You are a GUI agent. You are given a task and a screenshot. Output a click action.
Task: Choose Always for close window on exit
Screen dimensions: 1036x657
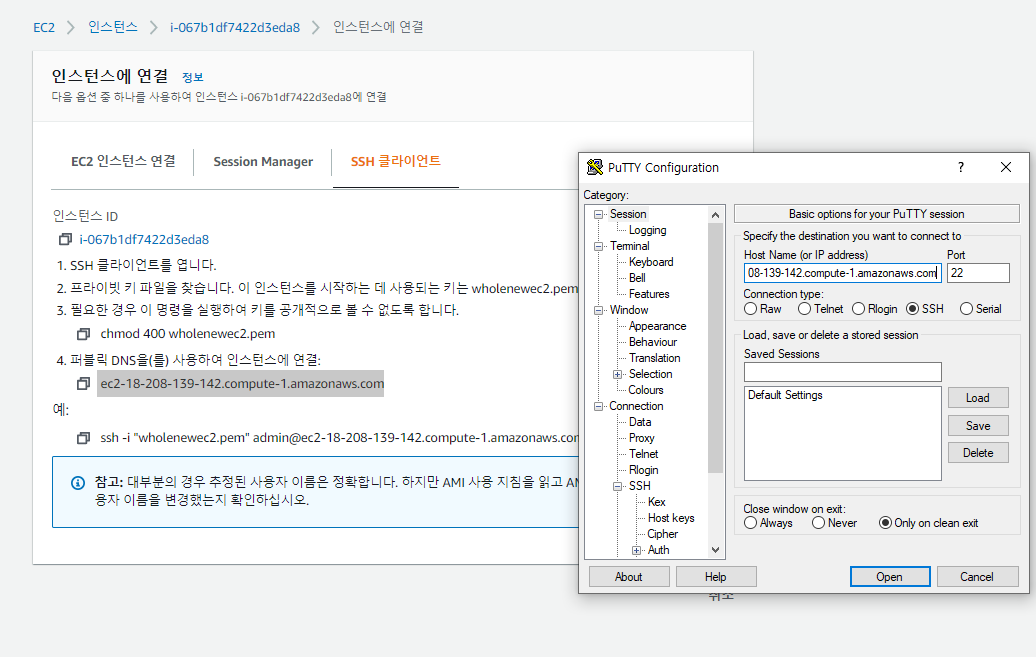pyautogui.click(x=751, y=523)
